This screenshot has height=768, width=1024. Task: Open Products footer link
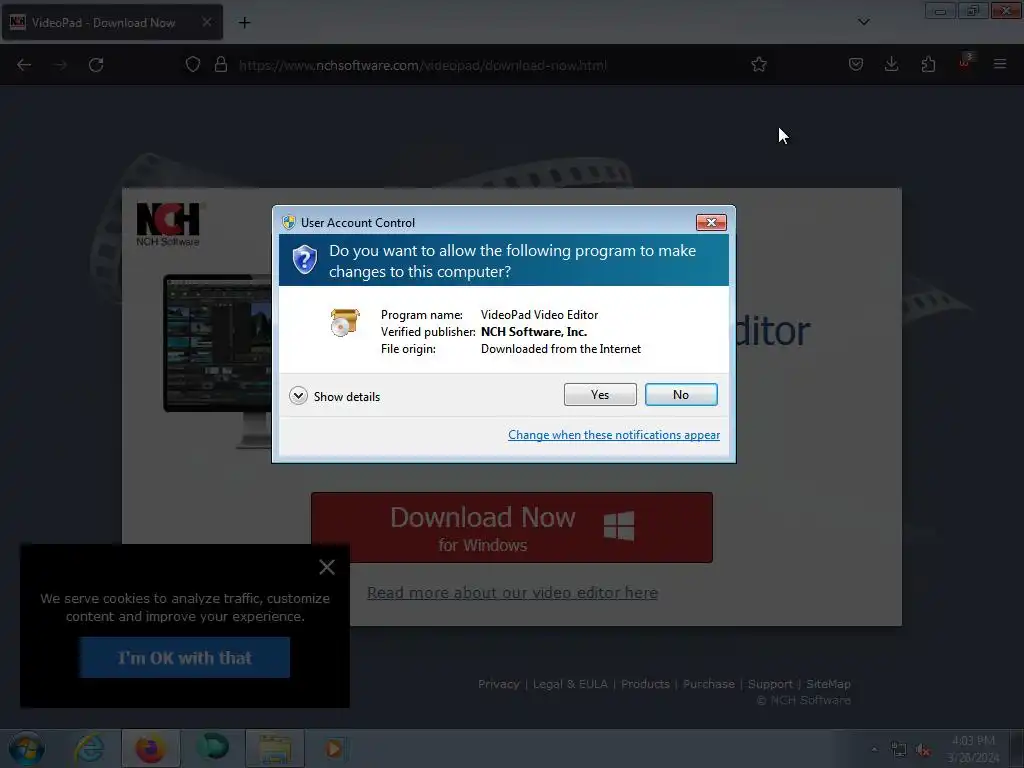point(645,684)
